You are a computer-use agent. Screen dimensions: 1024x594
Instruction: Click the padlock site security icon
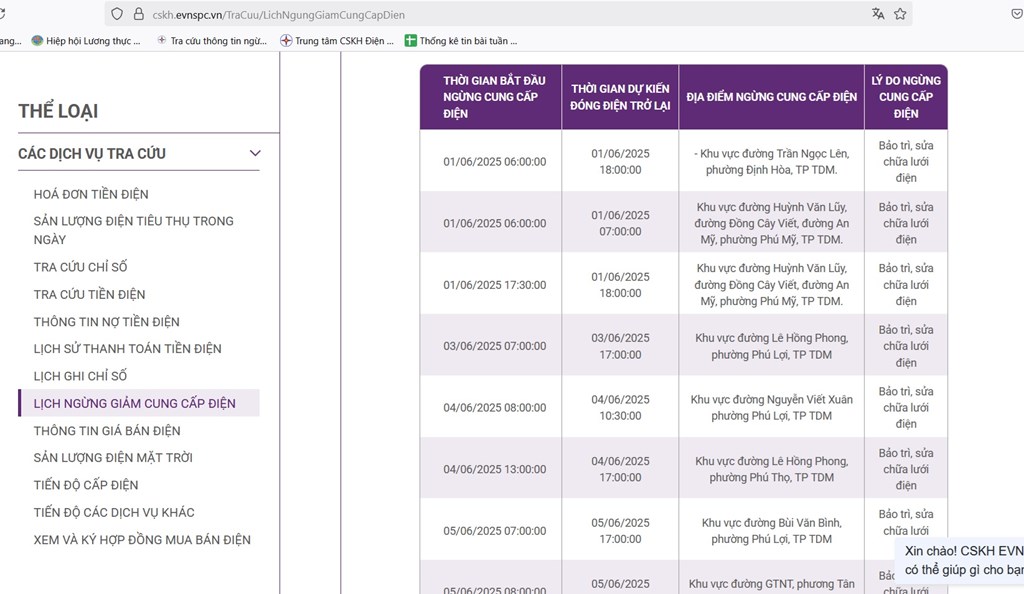[138, 14]
